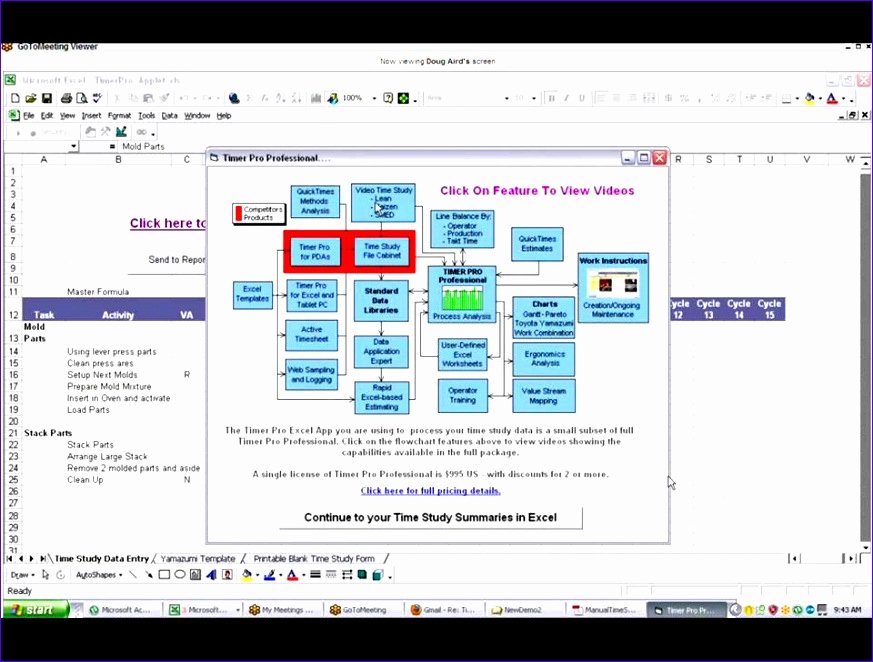Open the font size dropdown arrow
This screenshot has width=873, height=662.
click(x=533, y=99)
